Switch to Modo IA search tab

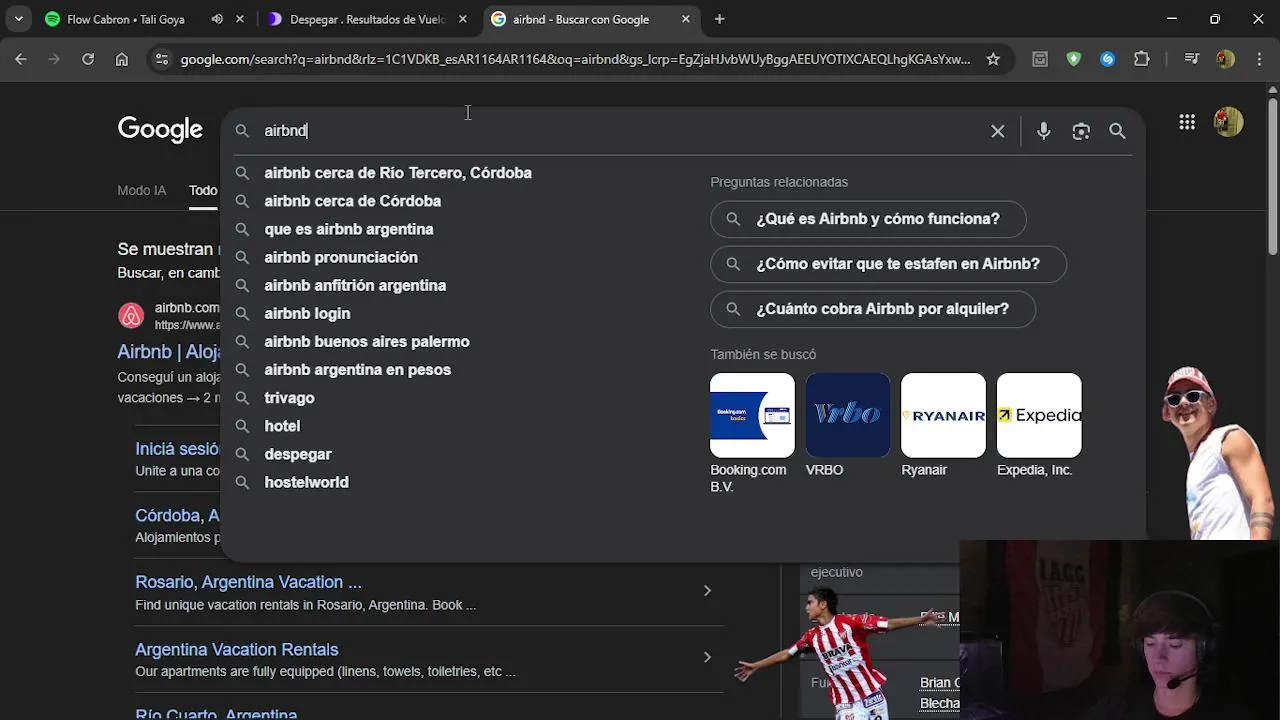(x=142, y=190)
